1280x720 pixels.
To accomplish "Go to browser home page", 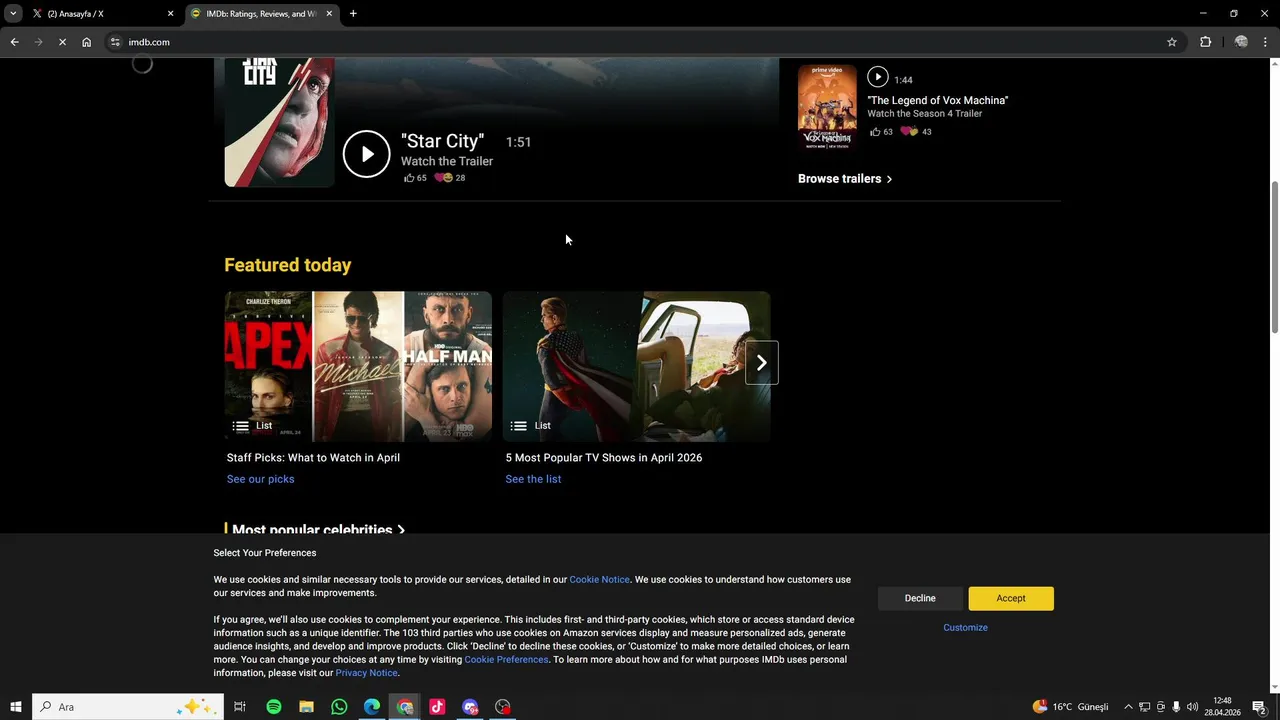I will [x=87, y=42].
